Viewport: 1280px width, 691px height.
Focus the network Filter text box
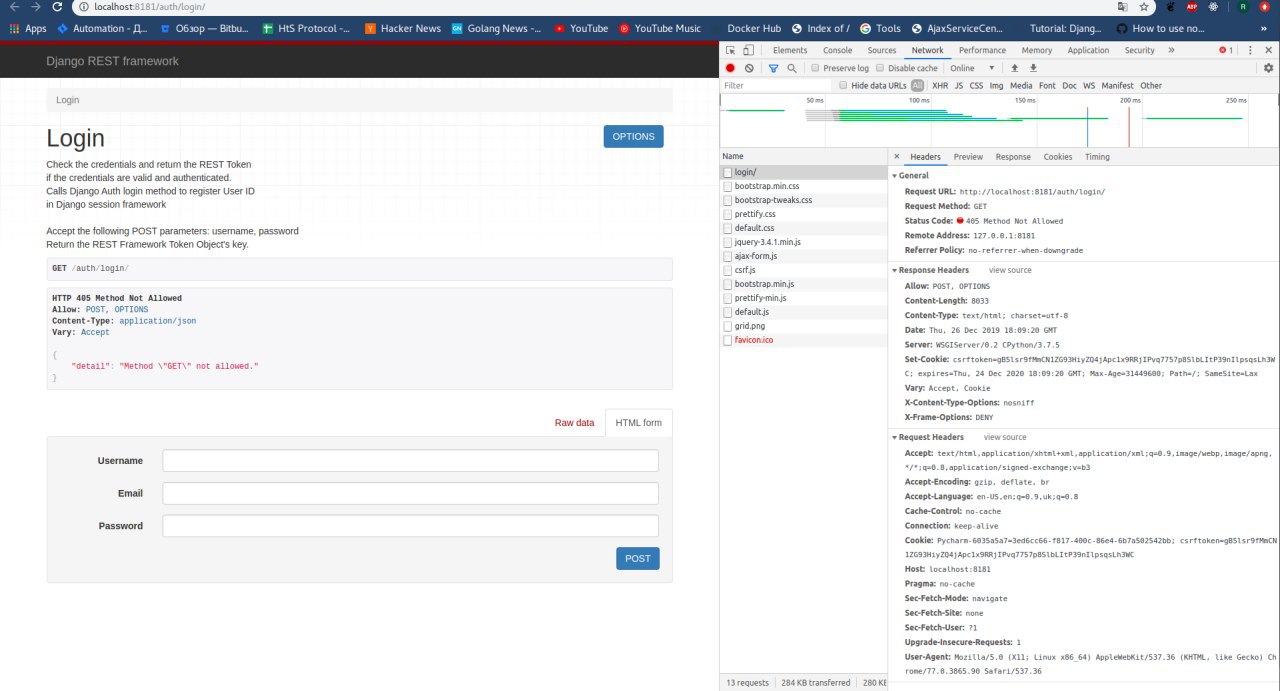coord(778,86)
